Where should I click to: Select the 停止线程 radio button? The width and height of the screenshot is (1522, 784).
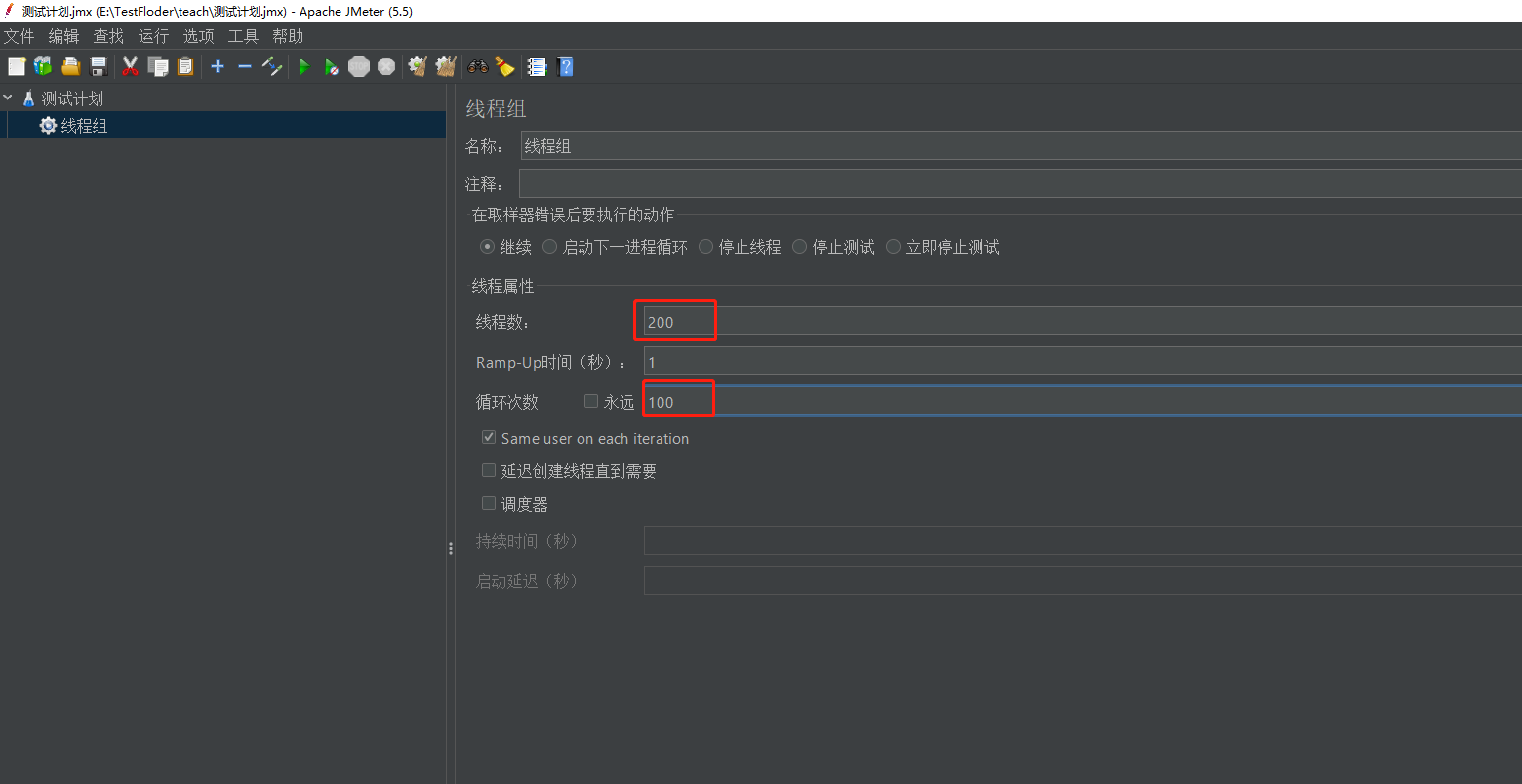click(706, 247)
